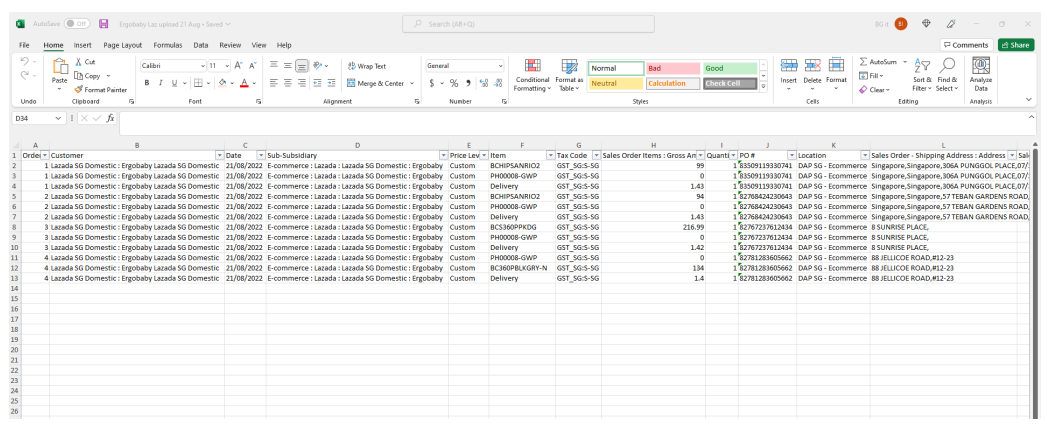
Task: Decrease decimal places
Action: [498, 84]
